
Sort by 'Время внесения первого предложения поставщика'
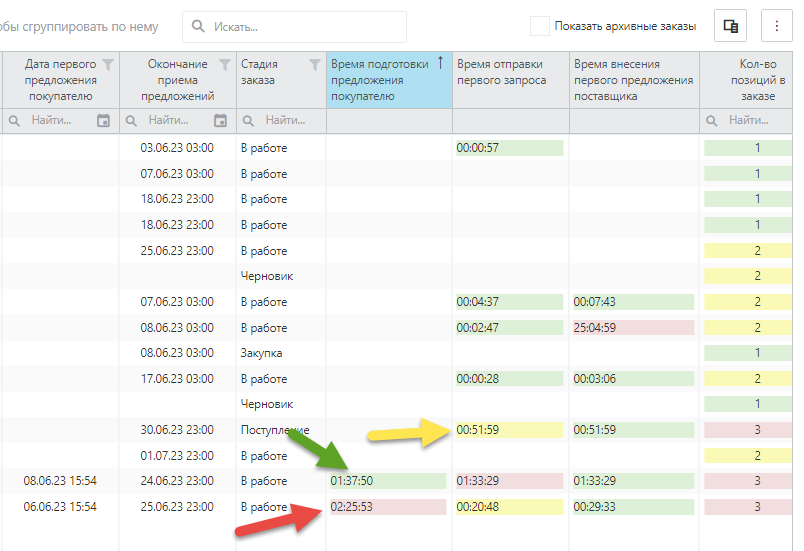tap(633, 80)
